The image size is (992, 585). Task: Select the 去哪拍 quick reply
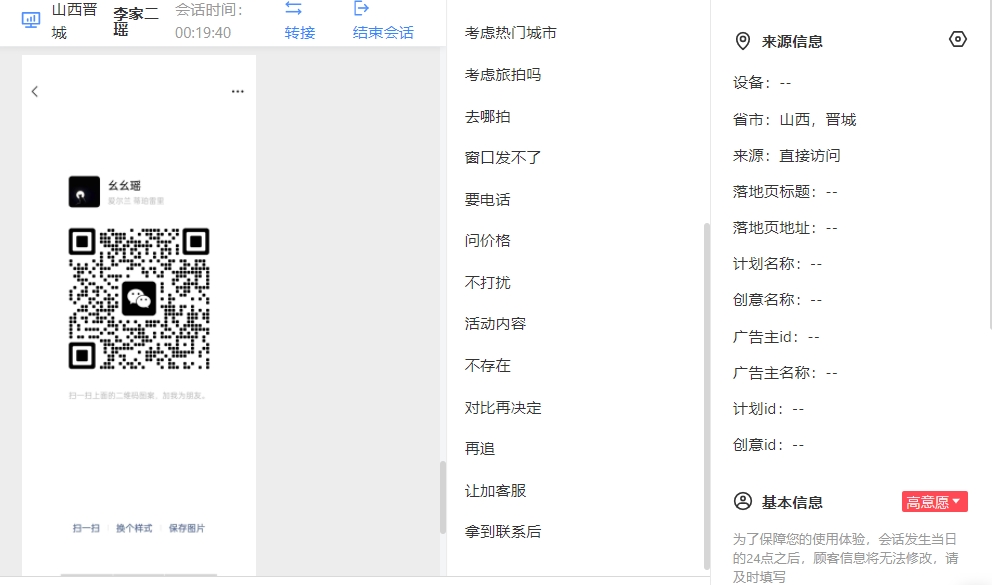point(487,117)
